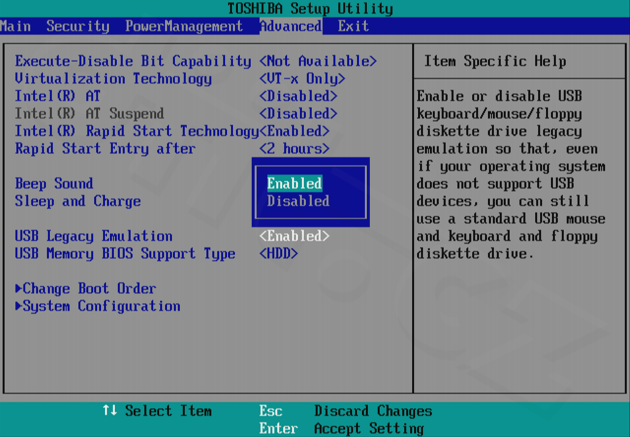Expand the System Configuration submenu
Screen dimensions: 630x437
pyautogui.click(x=98, y=306)
